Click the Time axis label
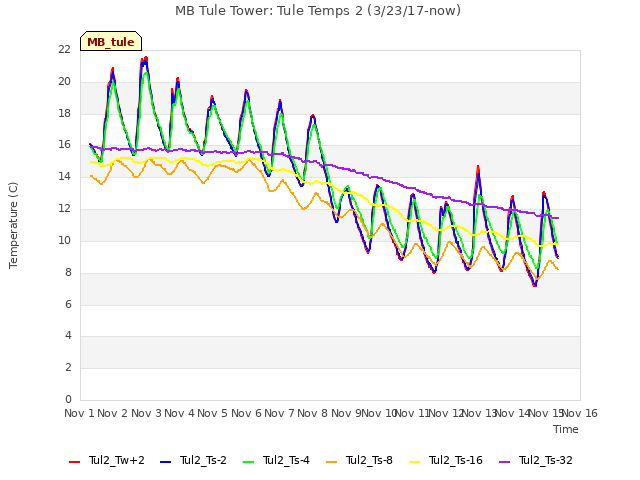Viewport: 640px width, 480px height. 566,429
